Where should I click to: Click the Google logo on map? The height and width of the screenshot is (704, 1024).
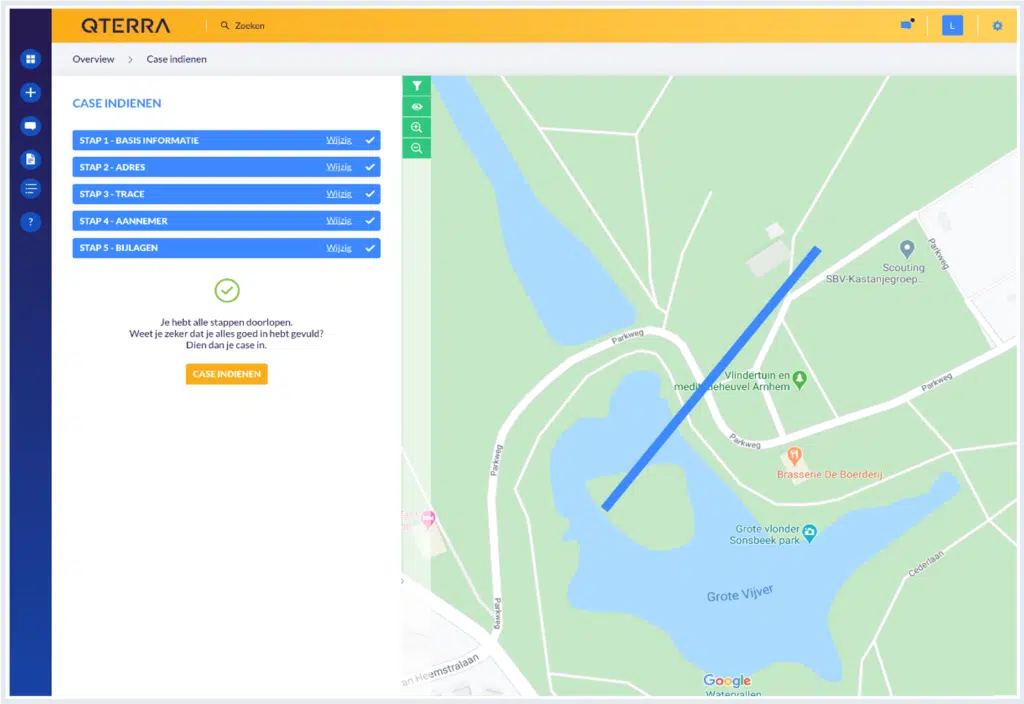(727, 680)
